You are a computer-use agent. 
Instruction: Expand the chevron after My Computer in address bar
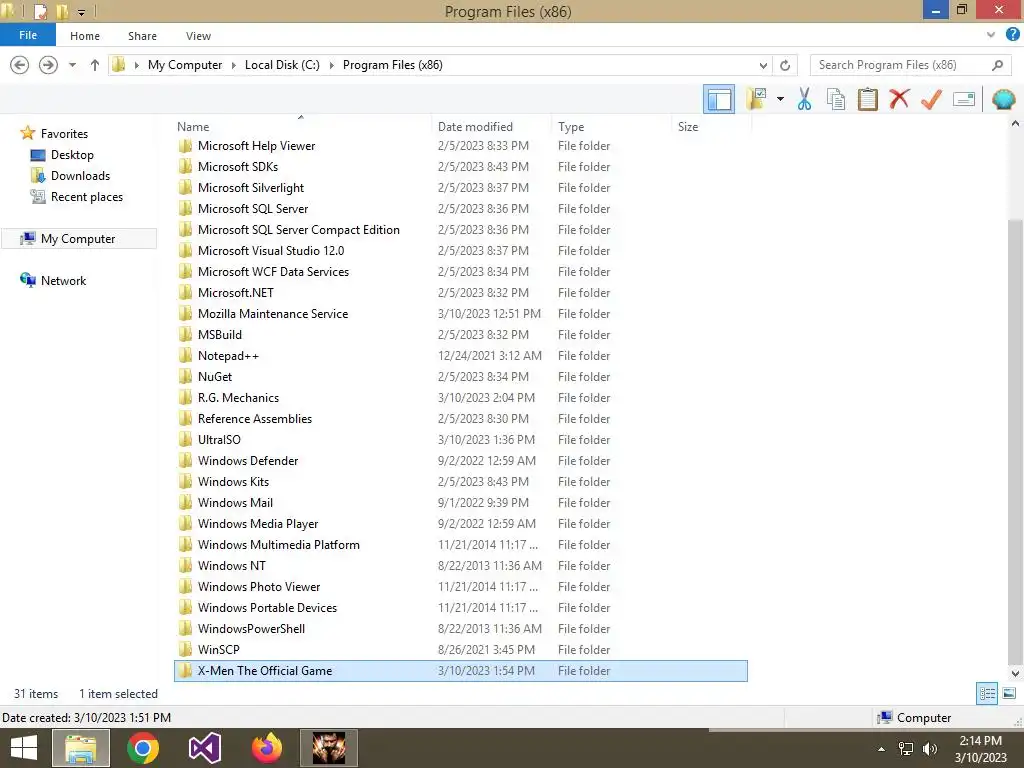pyautogui.click(x=234, y=65)
